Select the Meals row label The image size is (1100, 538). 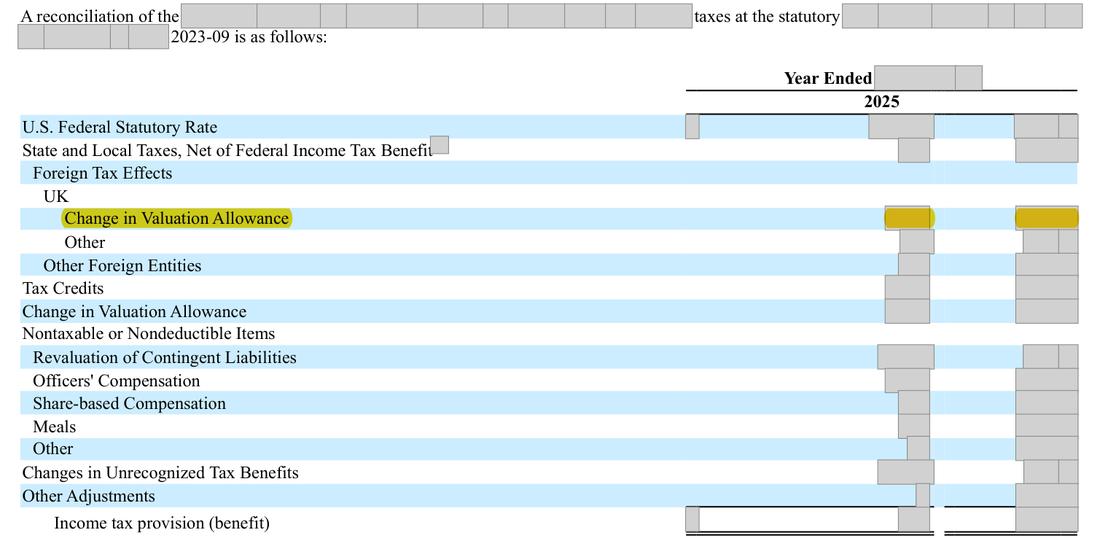(54, 426)
